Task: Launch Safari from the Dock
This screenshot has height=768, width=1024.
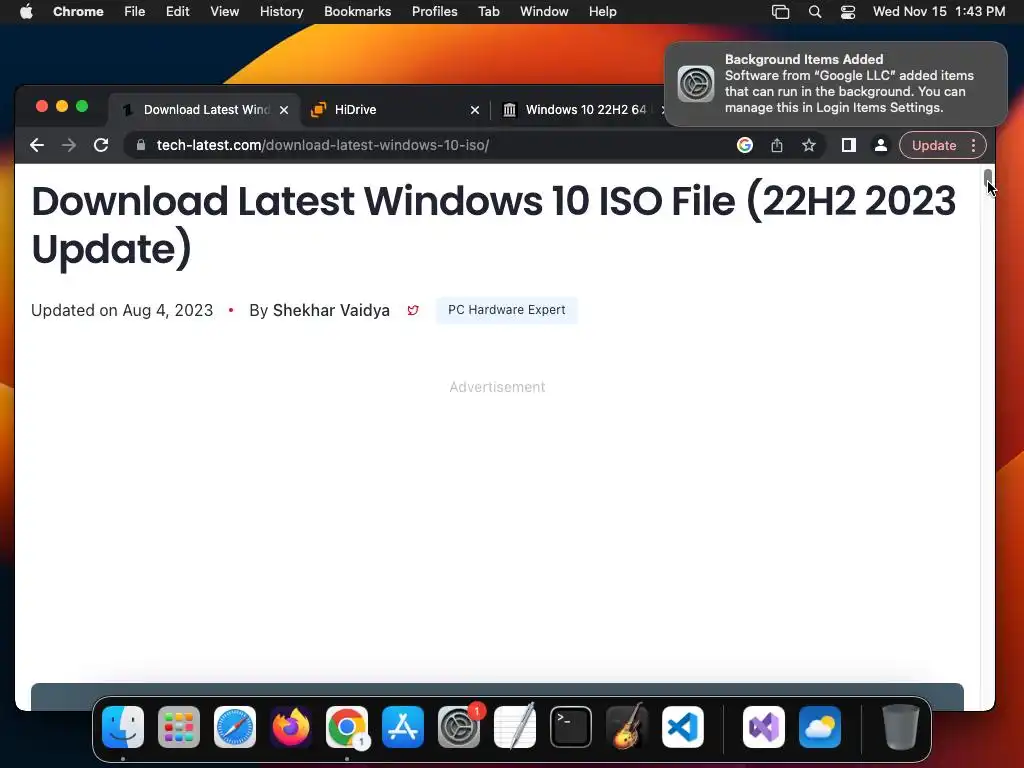Action: pyautogui.click(x=234, y=727)
